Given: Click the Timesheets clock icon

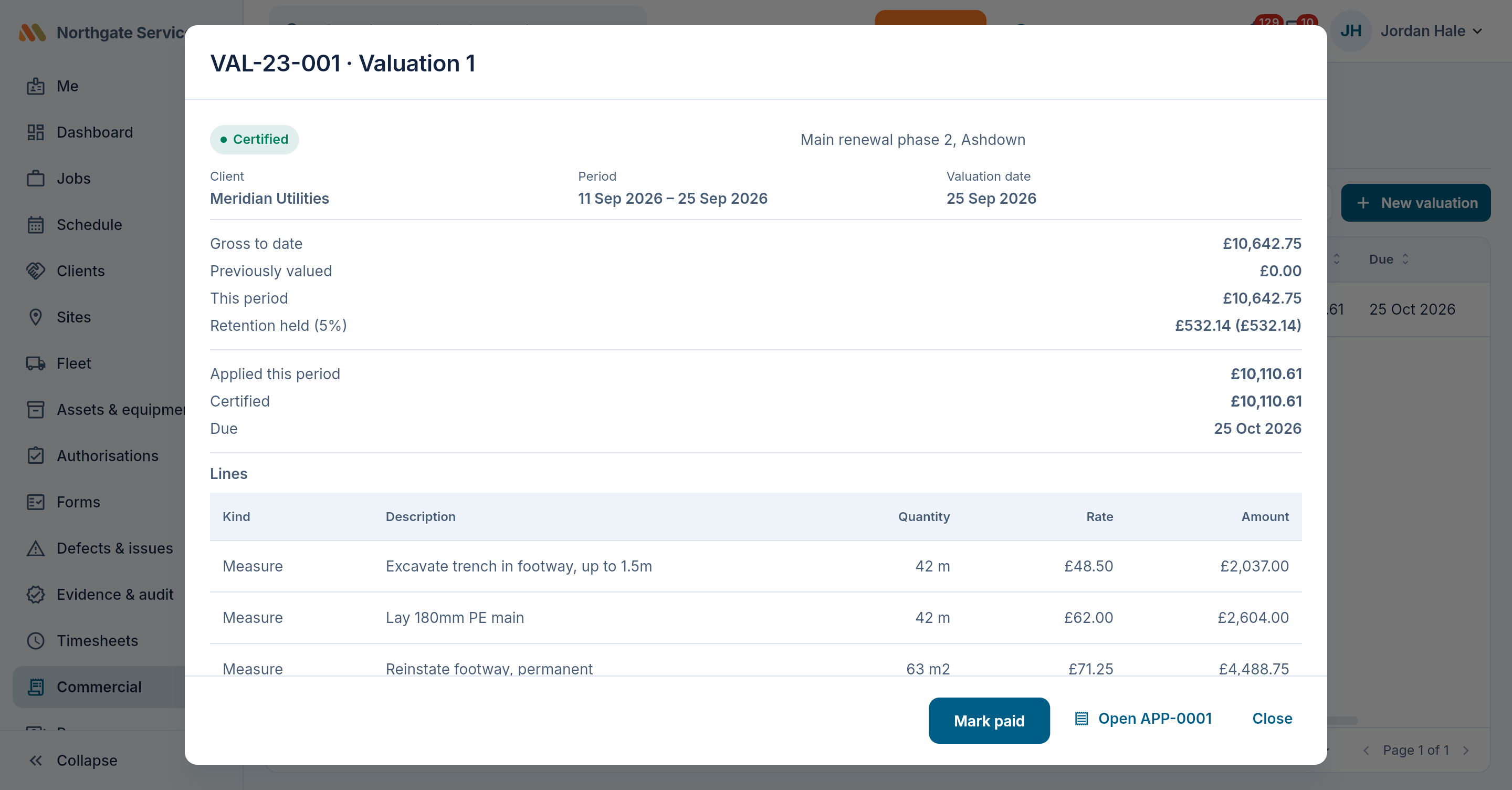Looking at the screenshot, I should [x=35, y=641].
